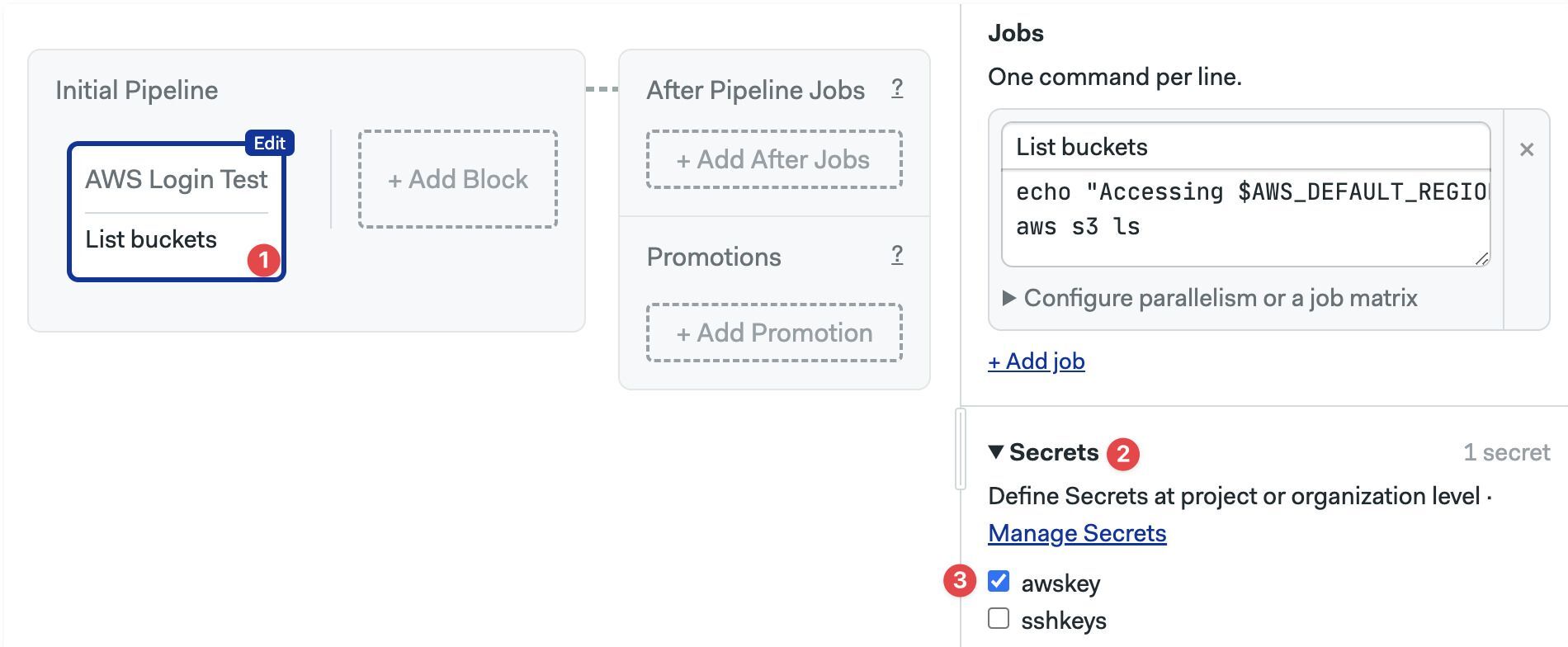Uncheck the awskey secret checkbox
1568x647 pixels.
click(999, 581)
